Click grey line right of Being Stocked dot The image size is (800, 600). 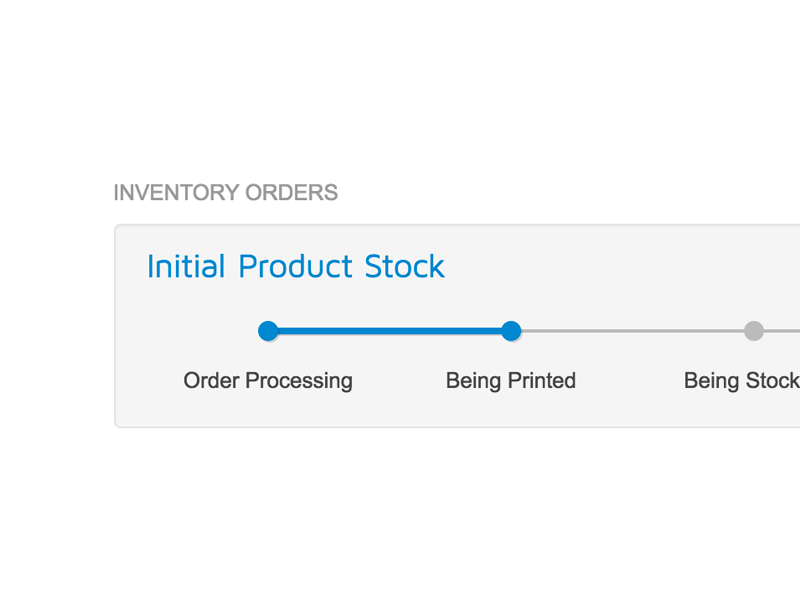[x=784, y=331]
